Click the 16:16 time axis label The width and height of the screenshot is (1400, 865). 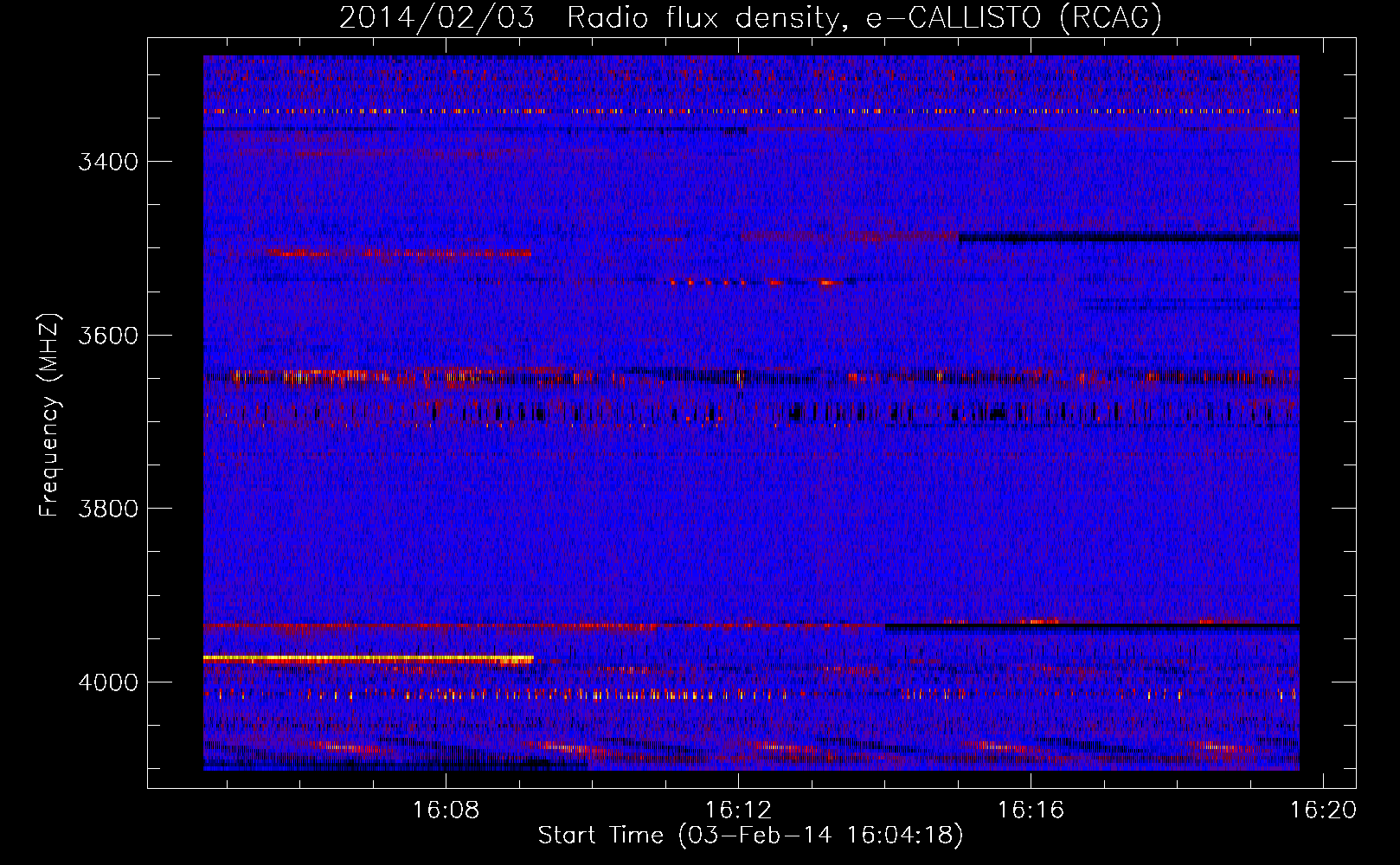1031,811
